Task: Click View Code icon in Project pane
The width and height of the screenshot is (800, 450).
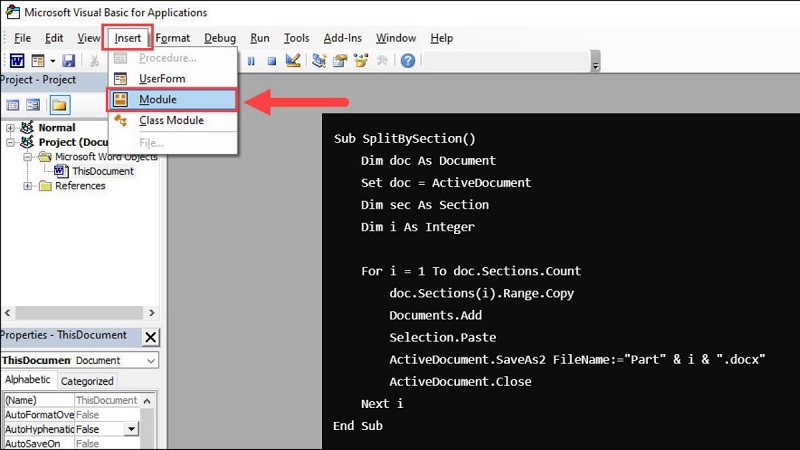Action: pos(13,105)
